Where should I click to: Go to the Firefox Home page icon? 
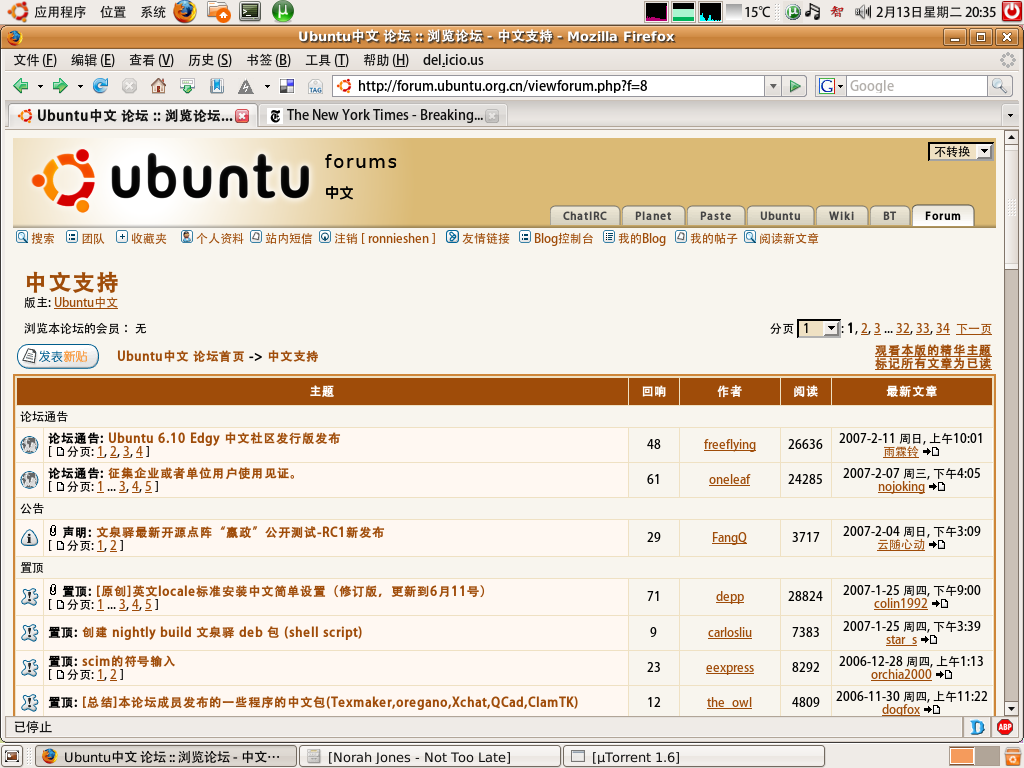click(158, 86)
